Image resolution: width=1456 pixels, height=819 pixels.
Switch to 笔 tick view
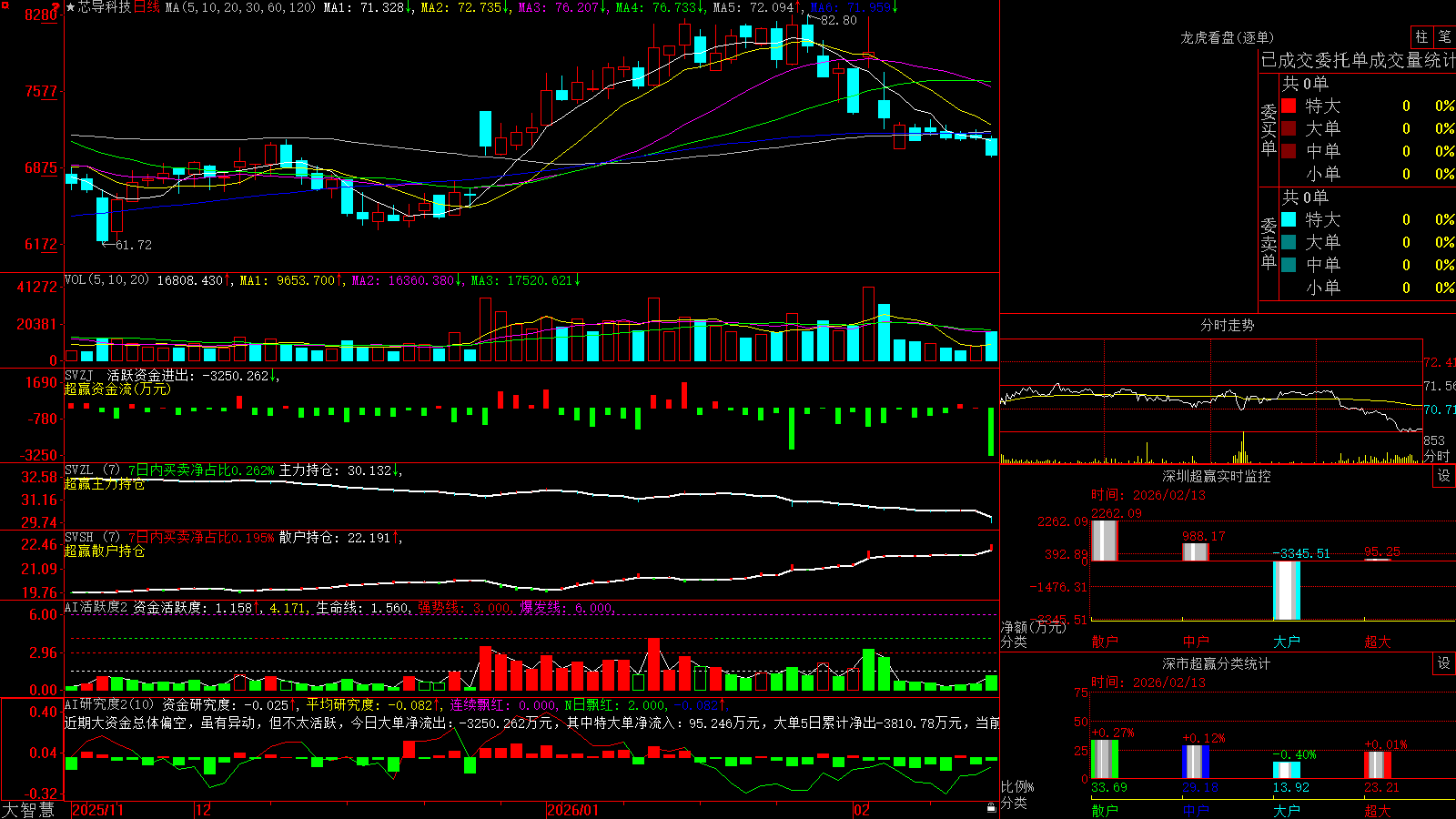point(1444,36)
